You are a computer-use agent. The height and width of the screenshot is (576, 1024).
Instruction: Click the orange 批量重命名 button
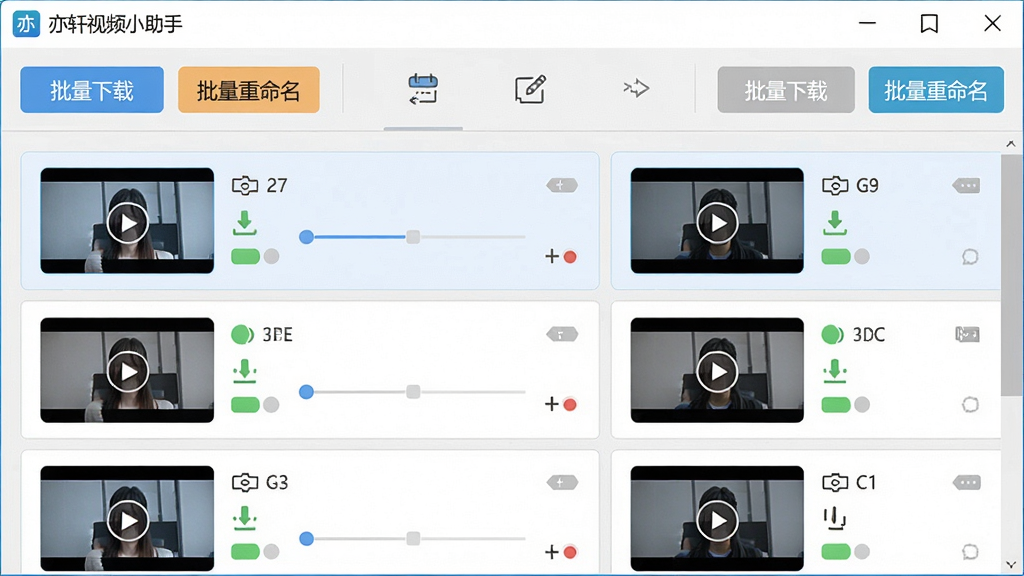(249, 89)
